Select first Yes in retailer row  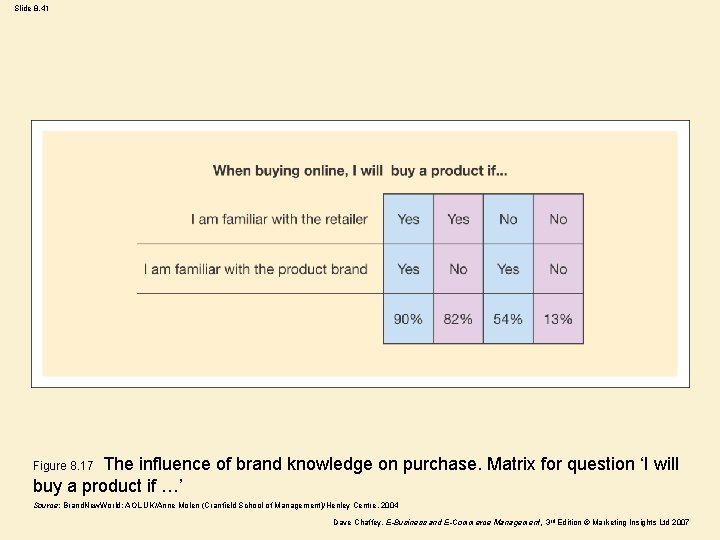[408, 219]
